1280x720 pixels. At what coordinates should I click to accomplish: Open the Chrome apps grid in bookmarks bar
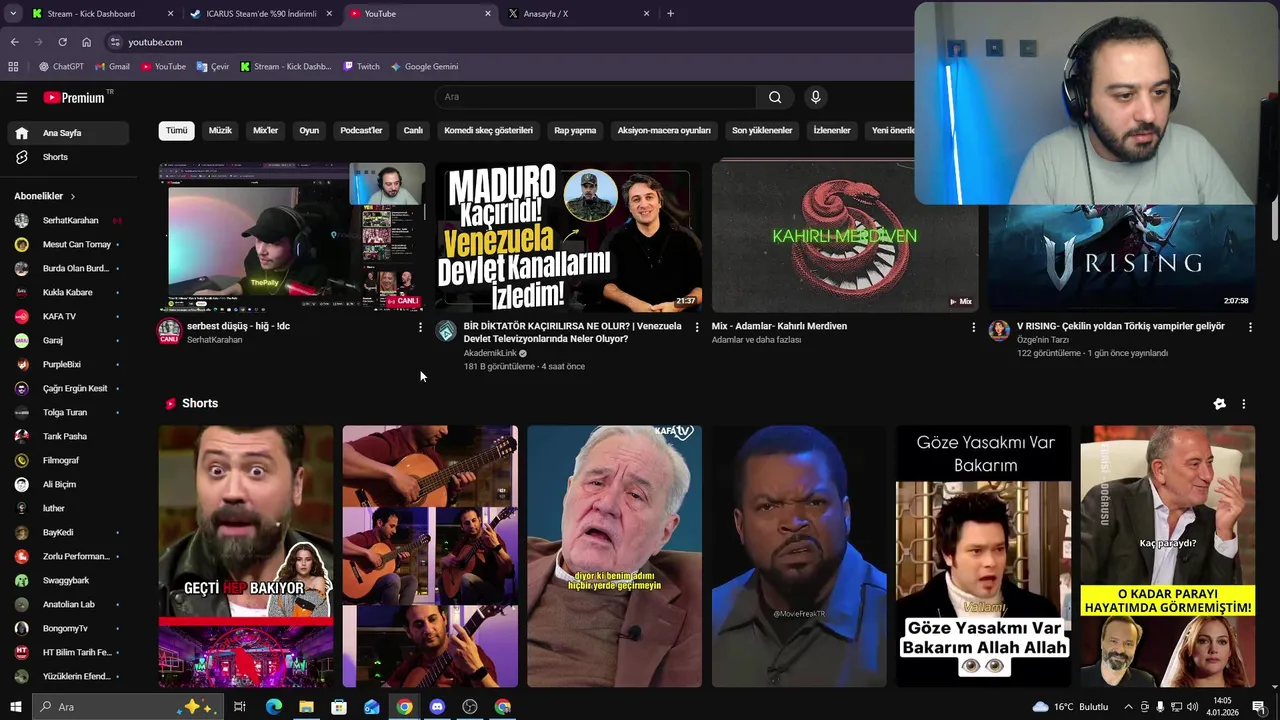coord(13,67)
